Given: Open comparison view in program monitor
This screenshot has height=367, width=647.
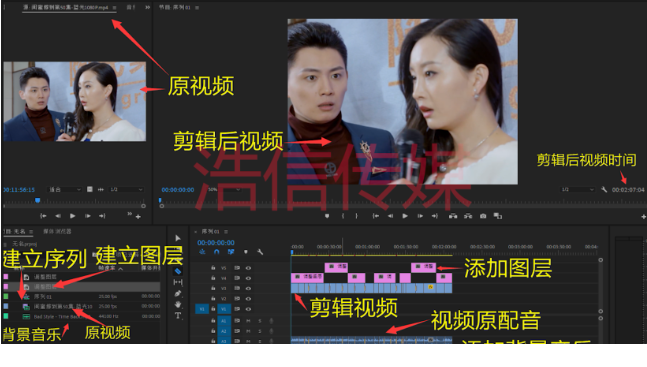Looking at the screenshot, I should point(498,216).
